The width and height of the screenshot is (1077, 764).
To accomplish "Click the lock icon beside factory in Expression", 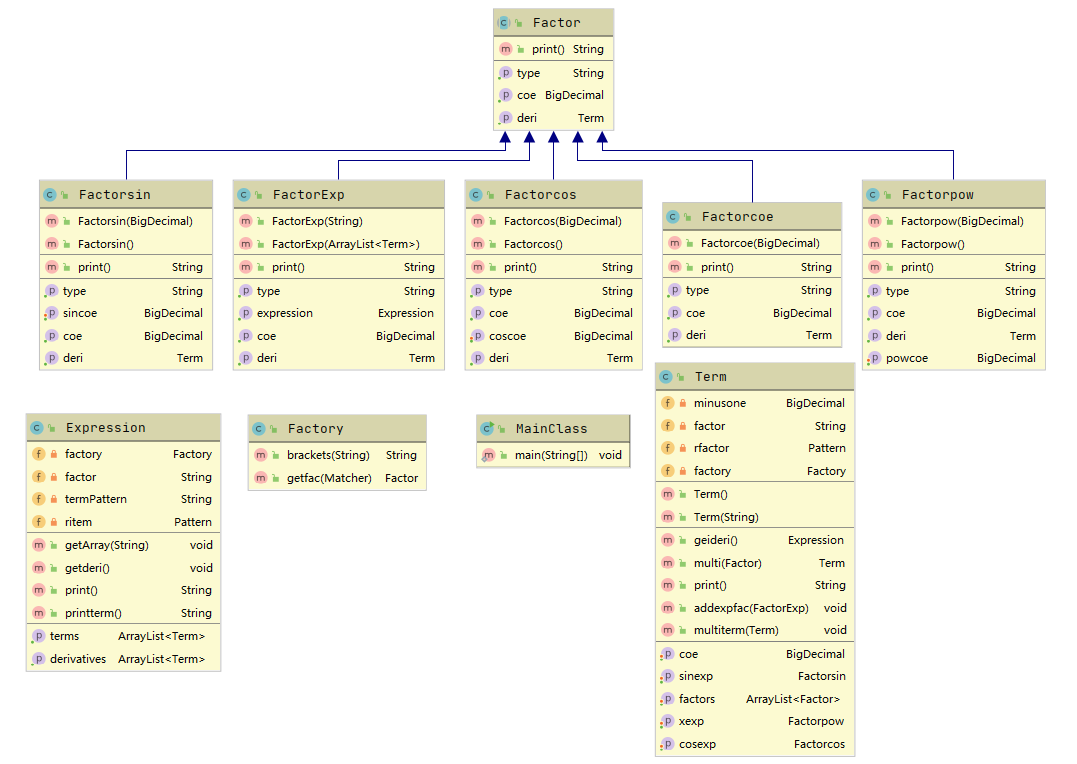I will coord(54,454).
